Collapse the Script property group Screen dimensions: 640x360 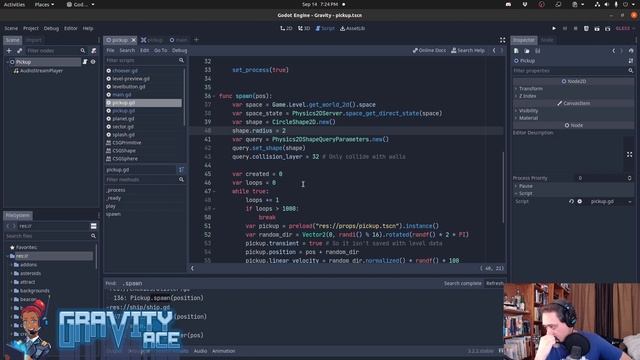tap(525, 193)
